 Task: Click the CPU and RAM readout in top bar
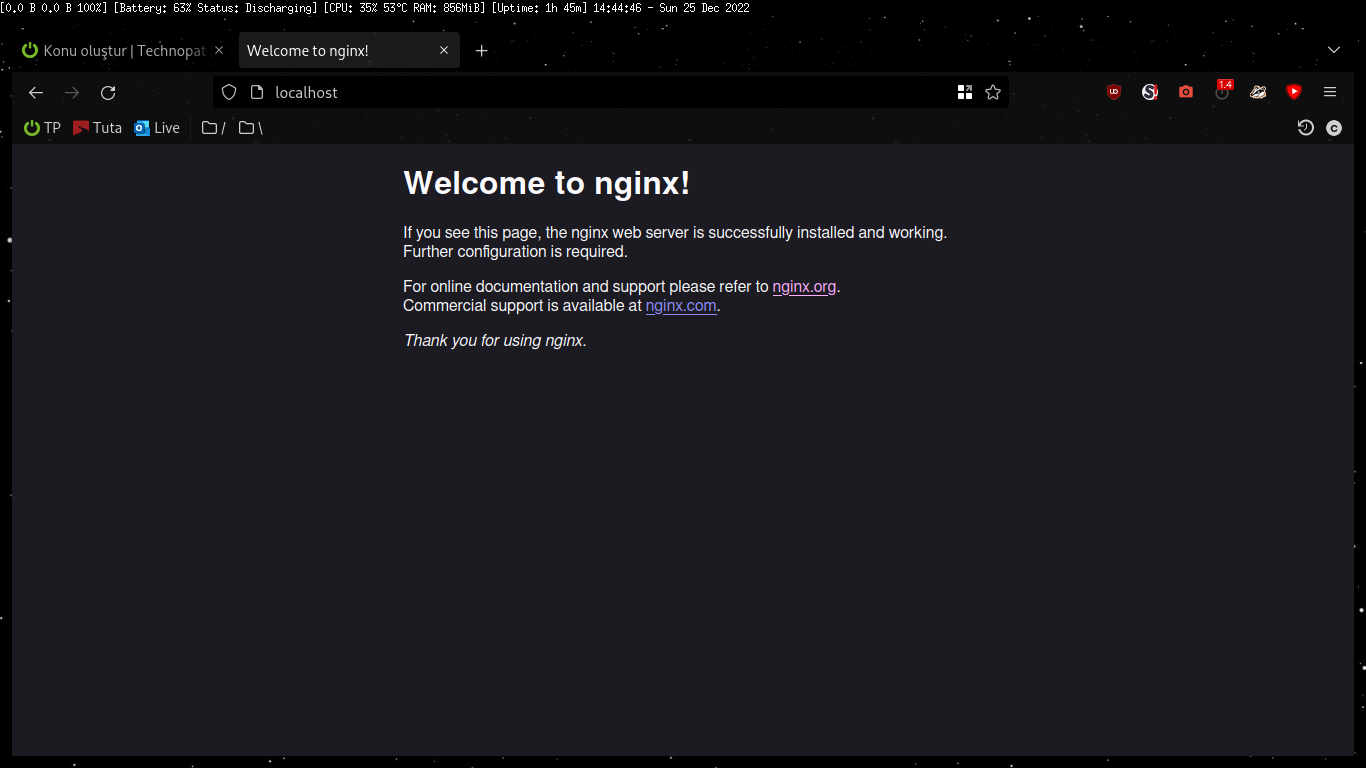pos(405,8)
